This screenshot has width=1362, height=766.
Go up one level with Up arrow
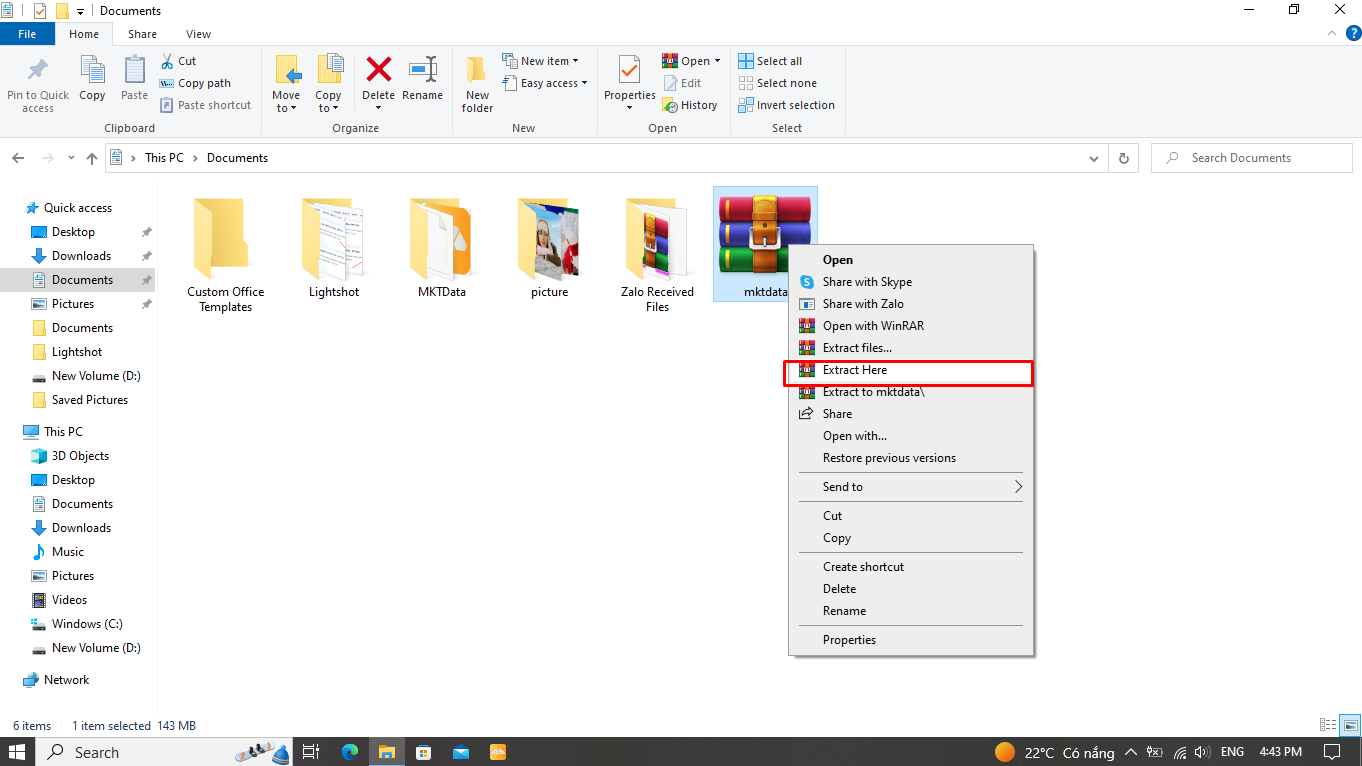[x=93, y=158]
